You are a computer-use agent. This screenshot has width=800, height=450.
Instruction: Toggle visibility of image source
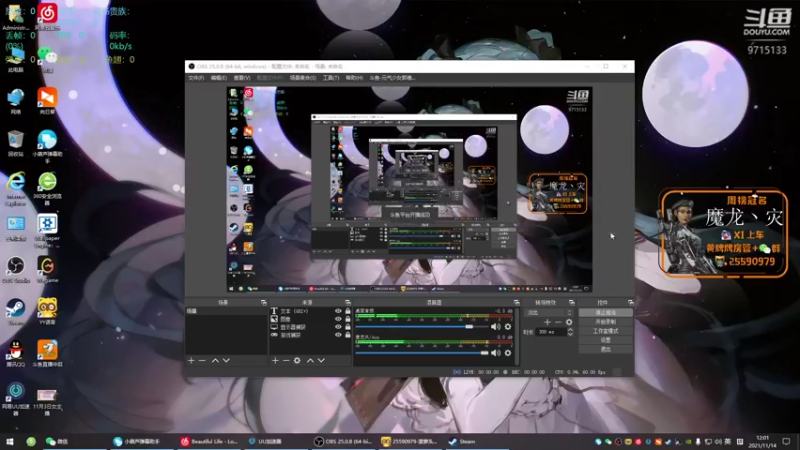point(338,319)
